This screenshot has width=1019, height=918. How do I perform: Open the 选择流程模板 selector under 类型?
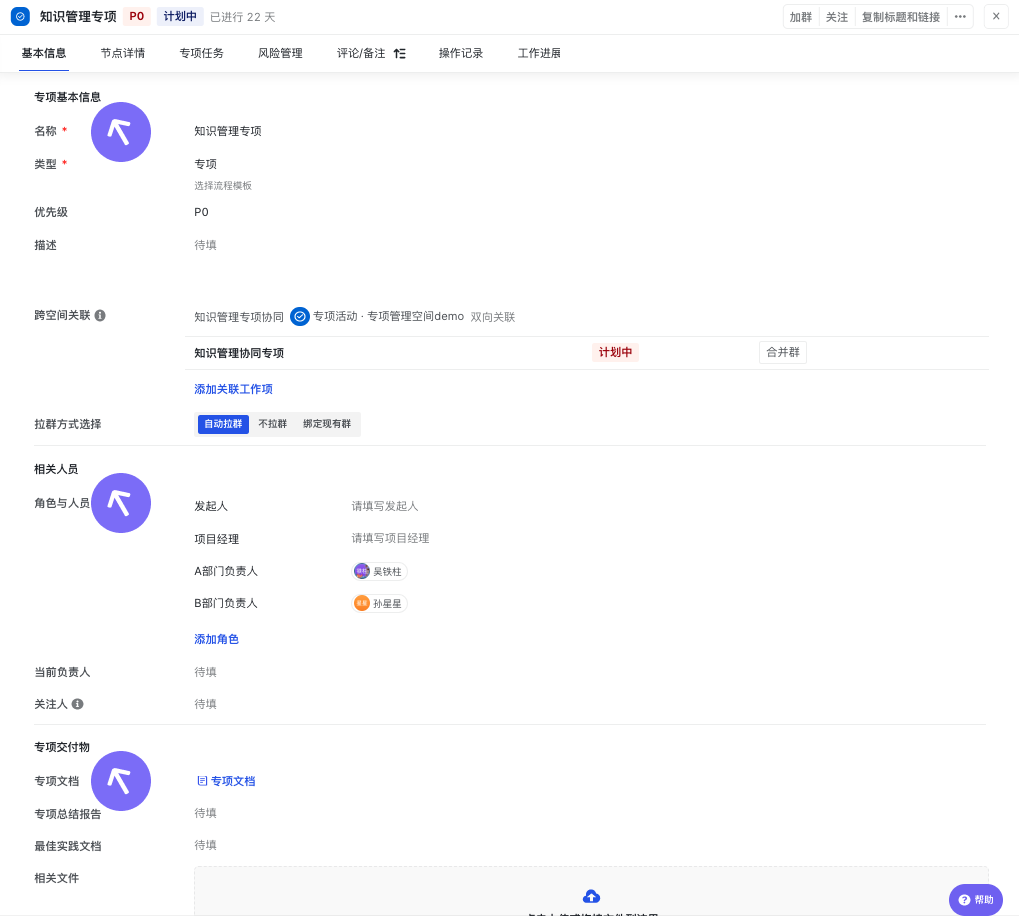click(x=223, y=185)
